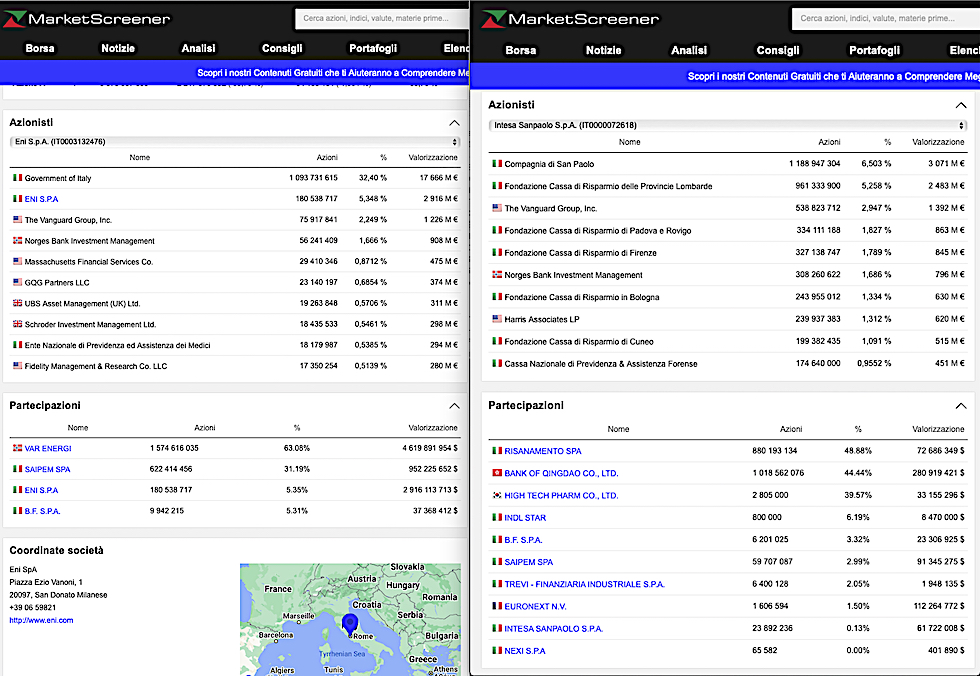980x676 pixels.
Task: Focus the search field in the Eni window
Action: tap(382, 19)
